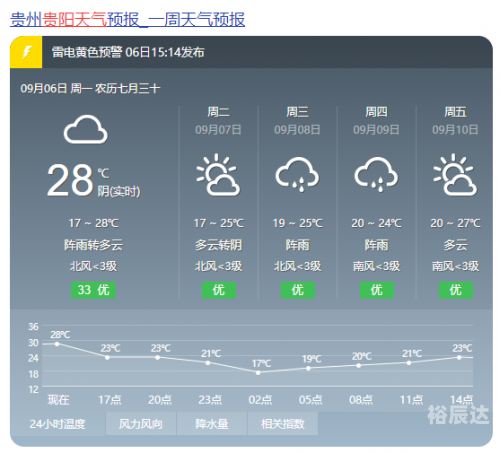Click today's range 17 ~ 28℃
The height and width of the screenshot is (453, 500).
(x=94, y=223)
